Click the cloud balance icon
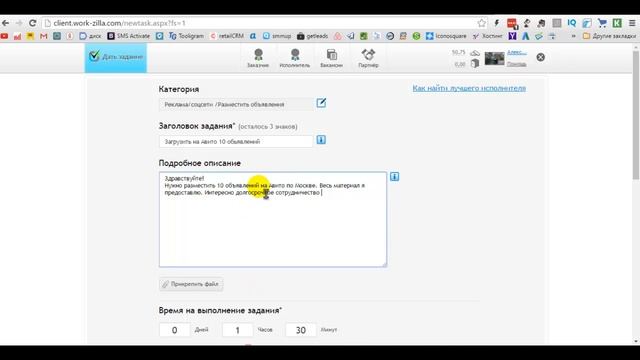Screen dimensions: 640x360 (x=475, y=53)
